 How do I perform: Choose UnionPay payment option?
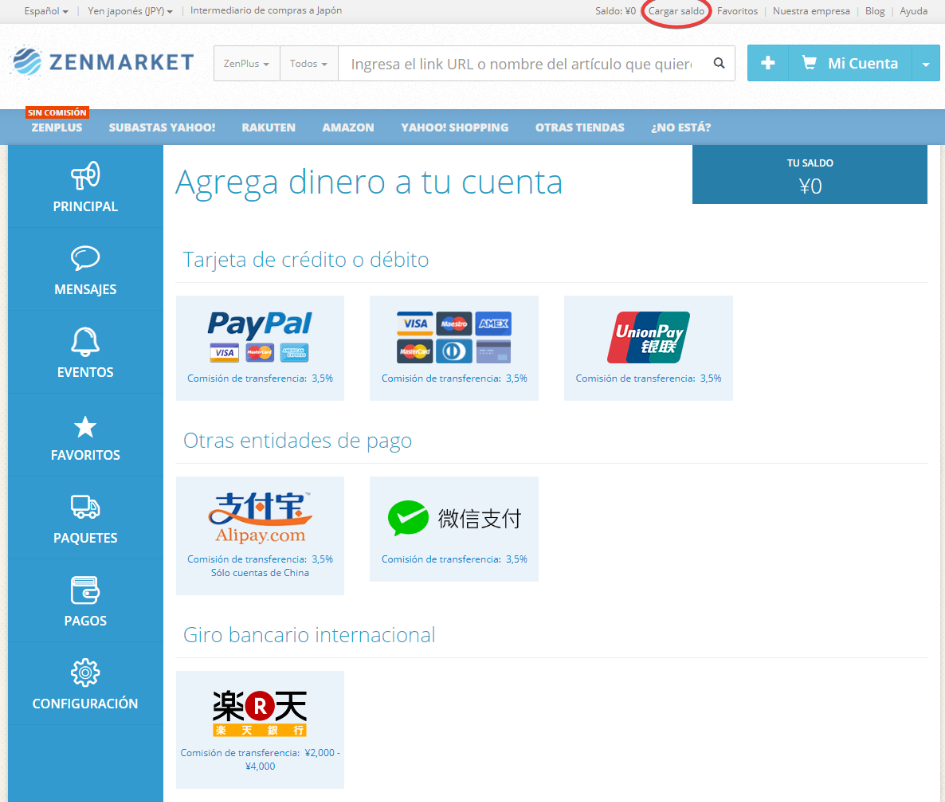(x=648, y=348)
